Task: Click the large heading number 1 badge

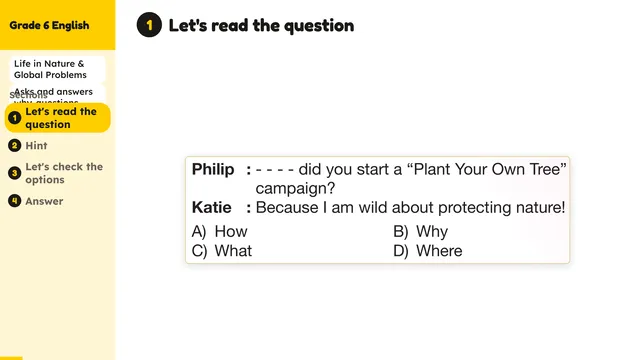Action: tap(149, 25)
